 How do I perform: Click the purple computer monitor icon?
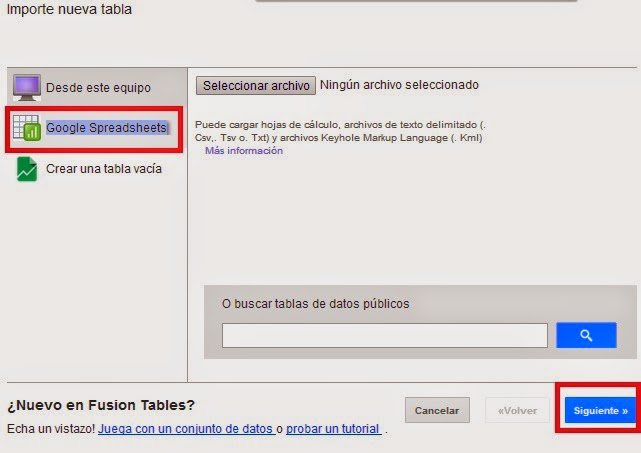click(27, 87)
